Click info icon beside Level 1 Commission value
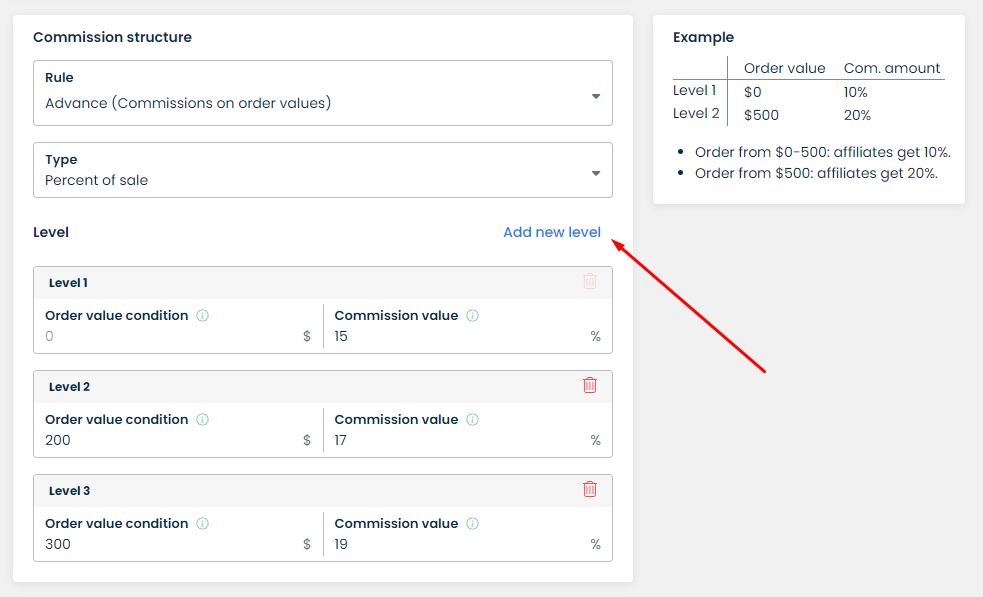 point(473,316)
